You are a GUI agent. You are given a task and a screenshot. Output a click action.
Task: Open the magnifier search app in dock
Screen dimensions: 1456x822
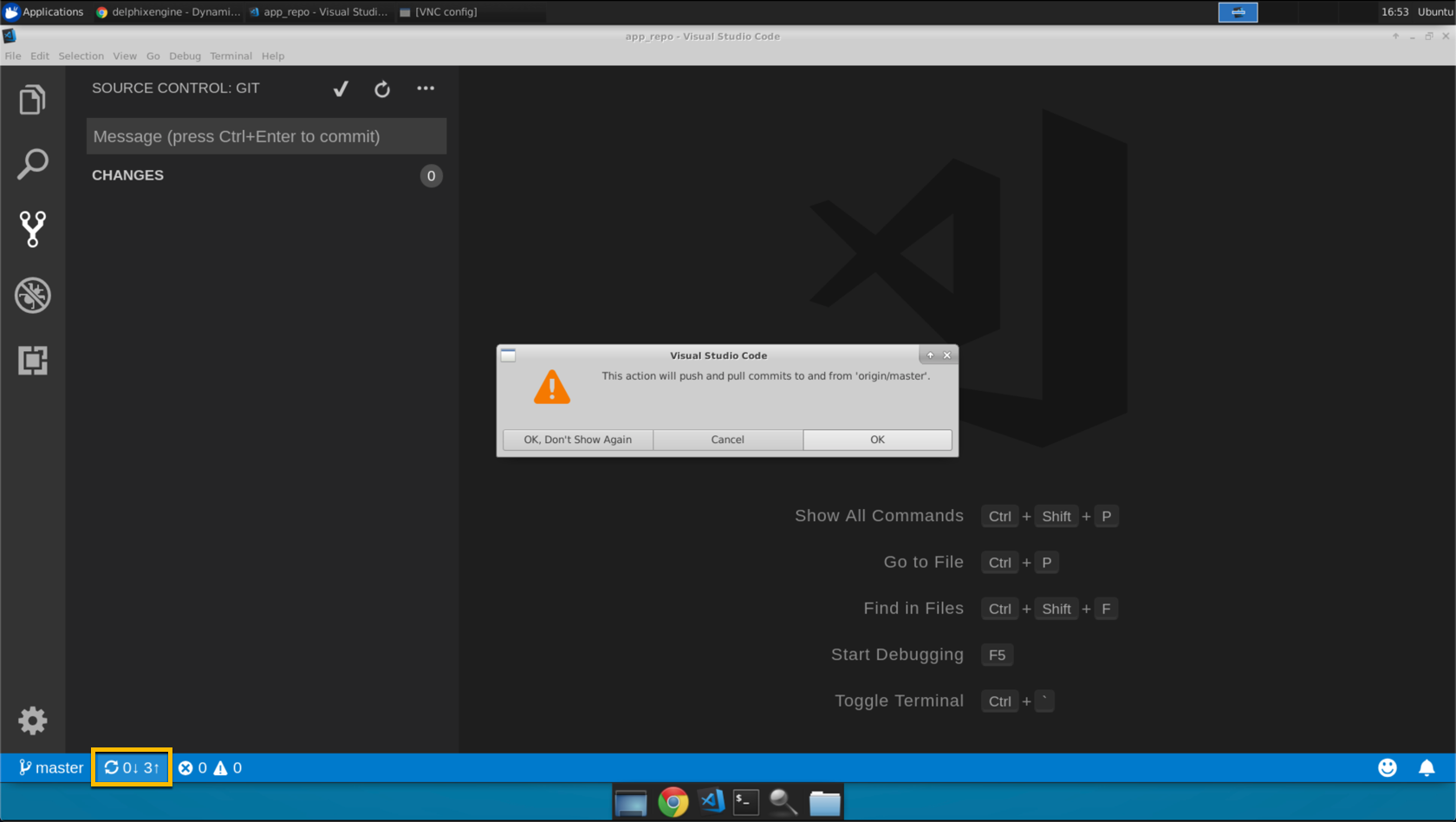pyautogui.click(x=783, y=802)
